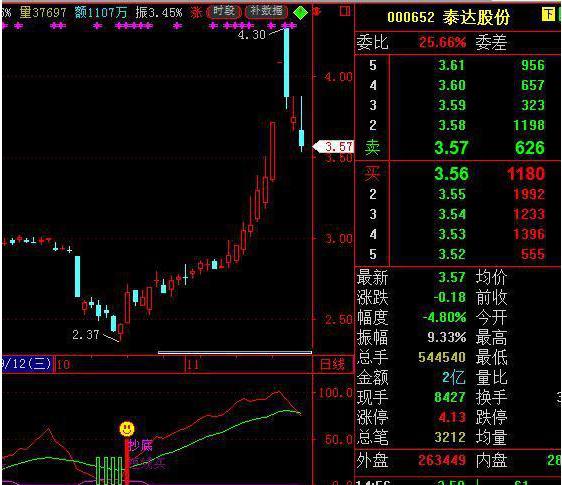Click the red square window icon at the chart's top corner
This screenshot has width=562, height=485.
344,11
